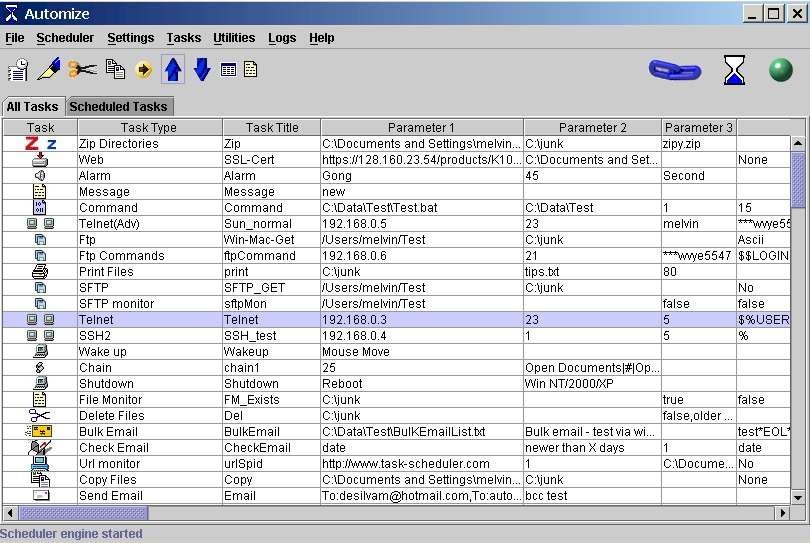Image resolution: width=810 pixels, height=543 pixels.
Task: Click the scissors cut icon in toolbar
Action: point(81,70)
